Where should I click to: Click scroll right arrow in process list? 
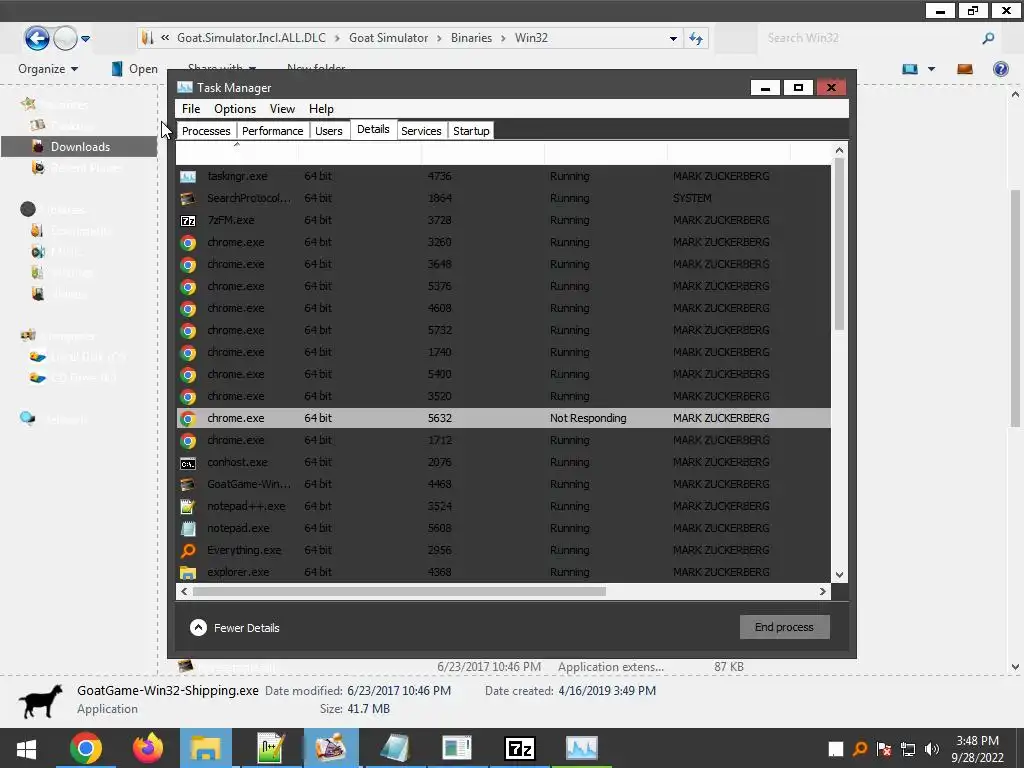(823, 592)
